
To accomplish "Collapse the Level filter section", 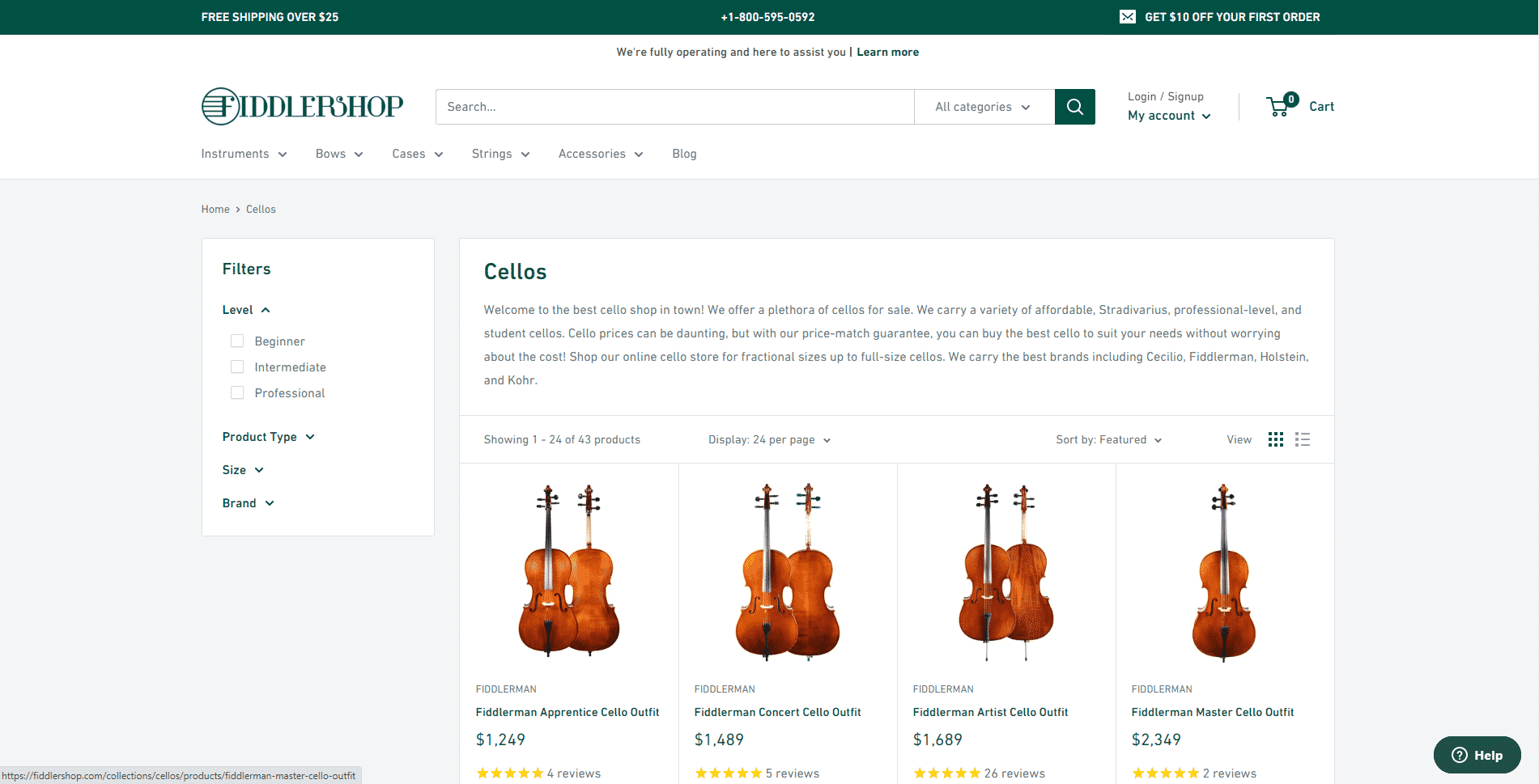I will (246, 310).
